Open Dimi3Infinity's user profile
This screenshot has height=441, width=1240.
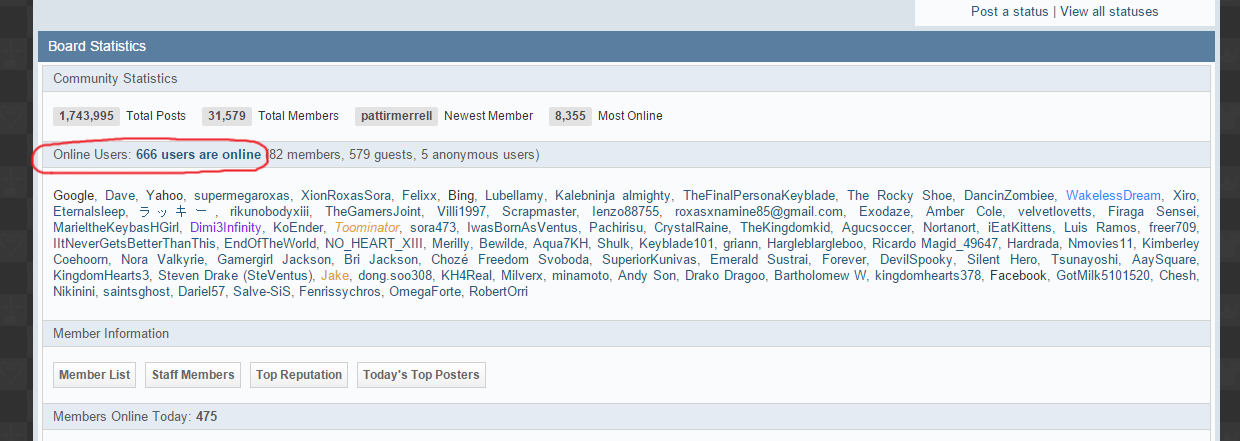(x=226, y=228)
